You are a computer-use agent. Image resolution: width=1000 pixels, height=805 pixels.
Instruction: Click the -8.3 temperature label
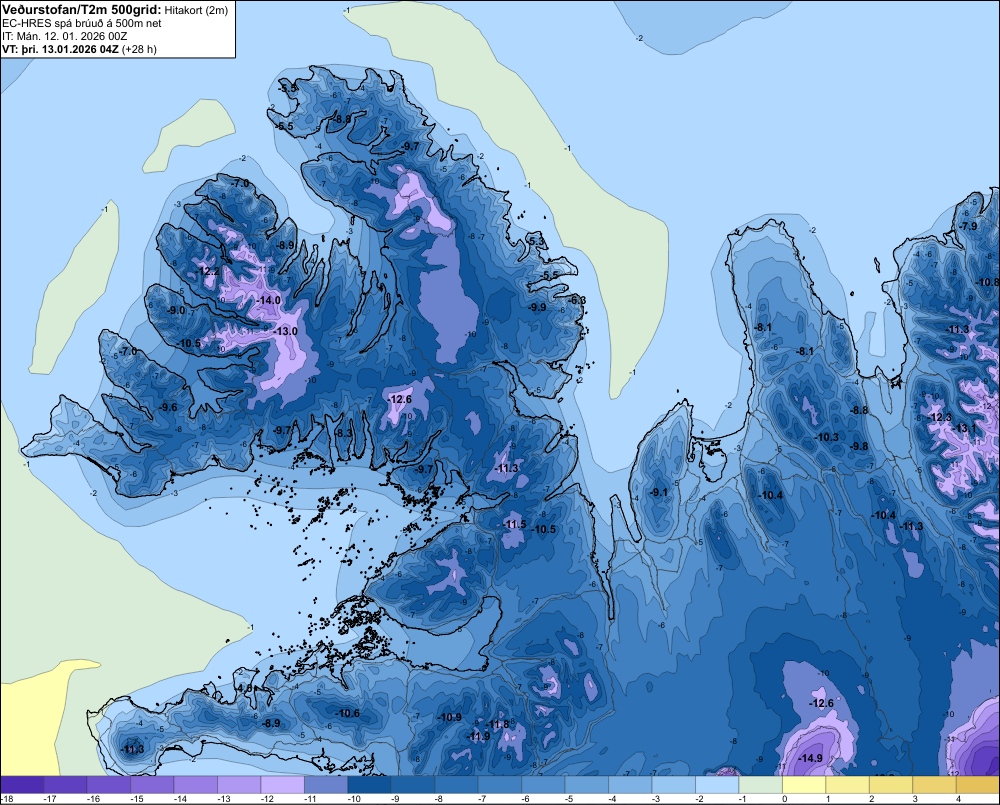tap(344, 433)
